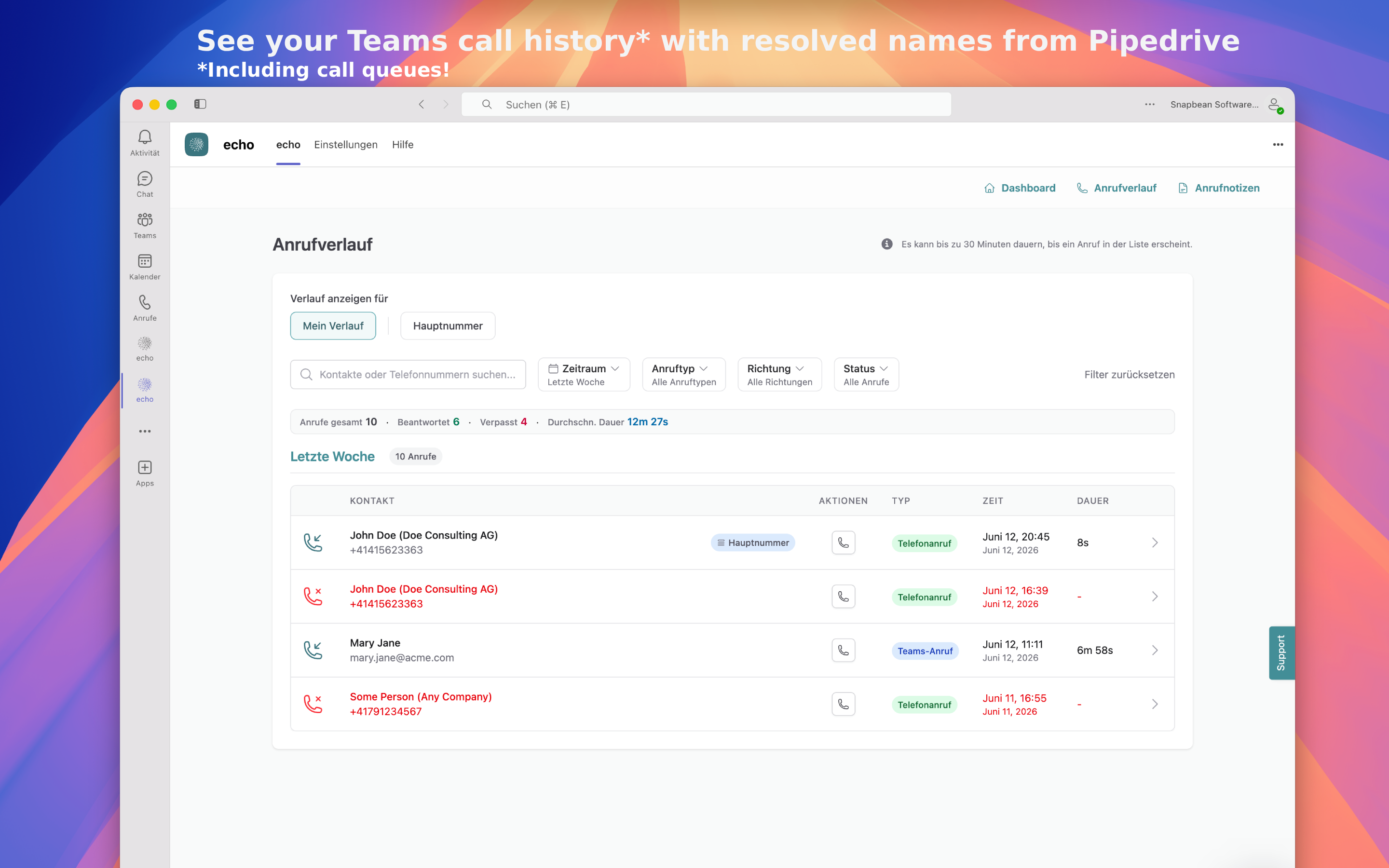The width and height of the screenshot is (1389, 868).
Task: Toggle the sidebar panel icon in the title bar
Action: click(x=200, y=104)
